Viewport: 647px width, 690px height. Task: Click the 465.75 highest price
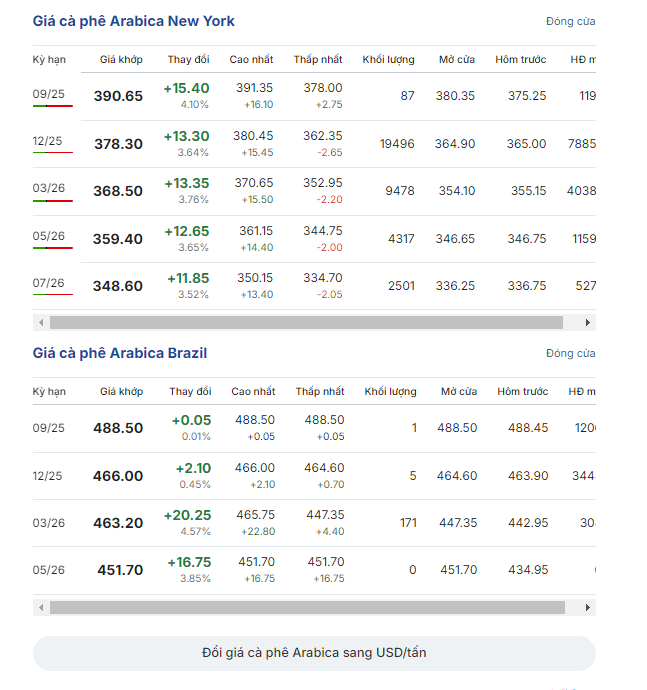[x=255, y=515]
